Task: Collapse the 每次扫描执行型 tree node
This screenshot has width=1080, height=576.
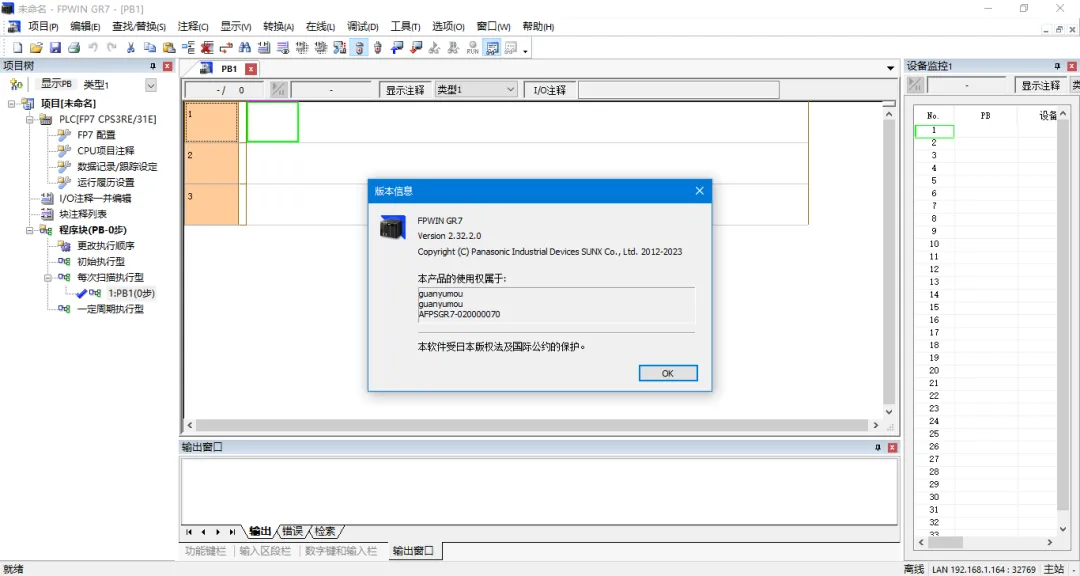Action: point(48,278)
